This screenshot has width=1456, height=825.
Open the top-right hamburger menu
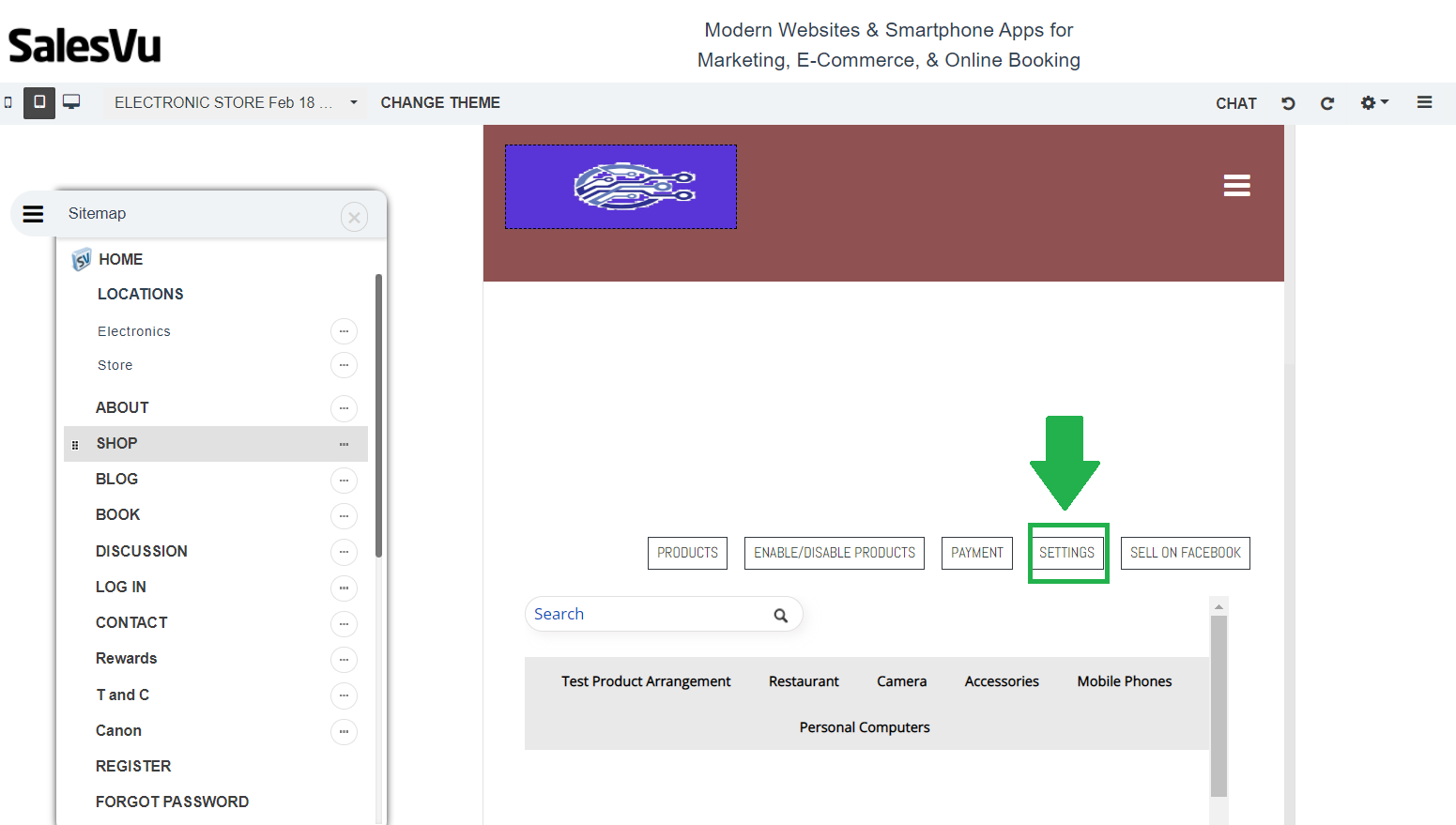click(1424, 102)
